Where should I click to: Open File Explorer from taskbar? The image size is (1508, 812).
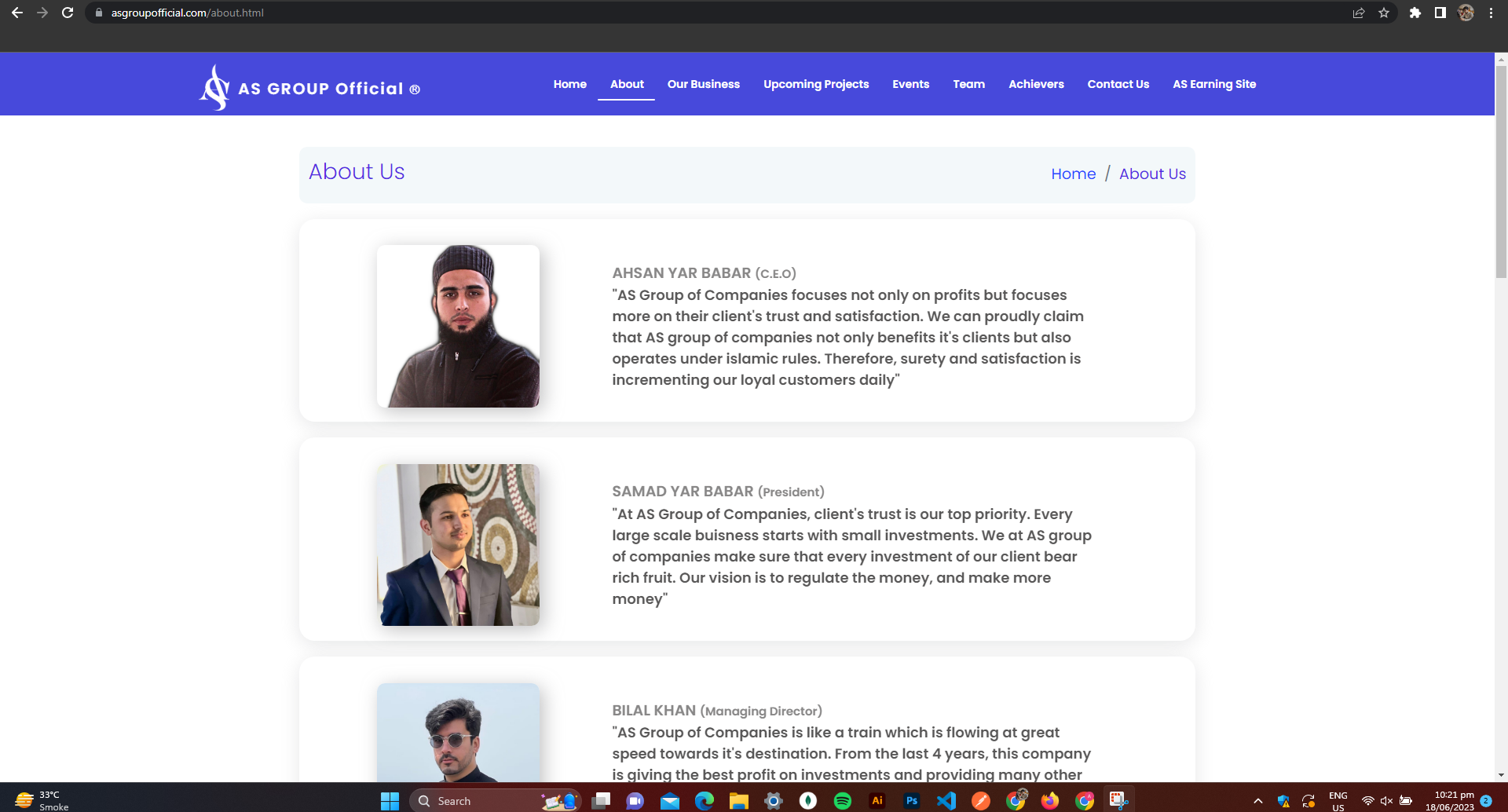pos(739,801)
